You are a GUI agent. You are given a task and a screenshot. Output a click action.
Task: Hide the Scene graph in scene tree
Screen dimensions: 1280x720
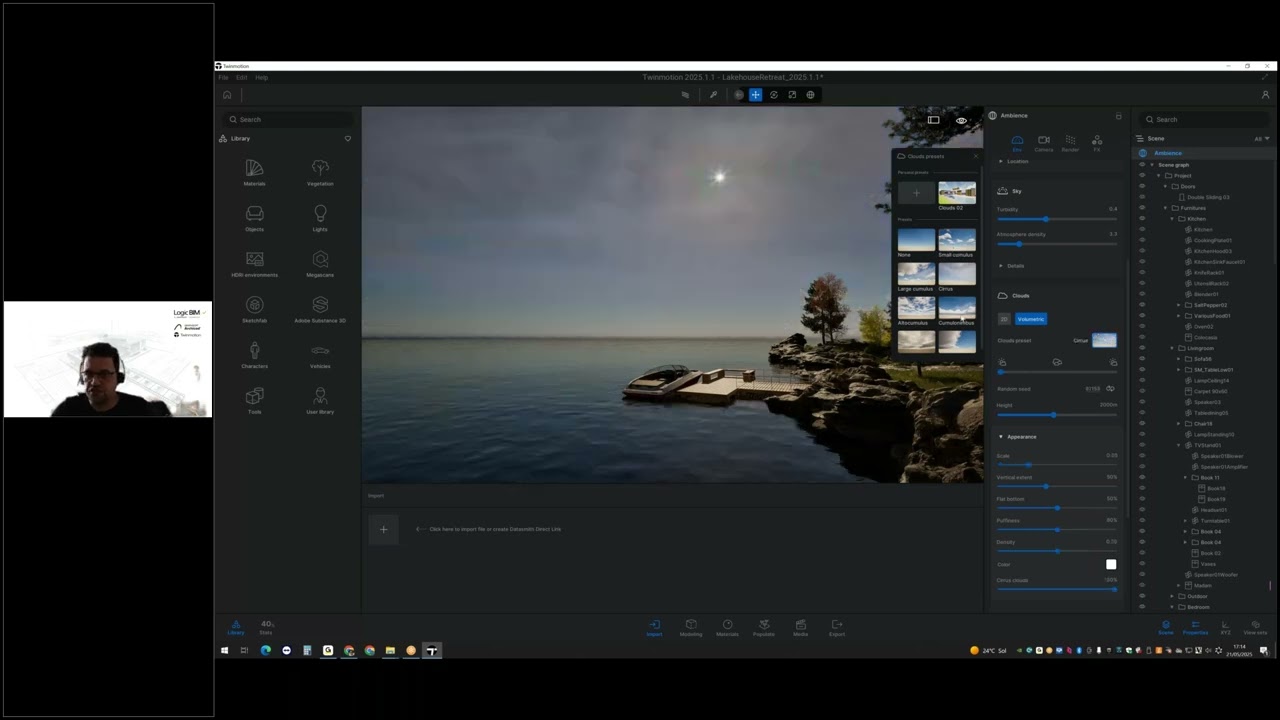1142,164
